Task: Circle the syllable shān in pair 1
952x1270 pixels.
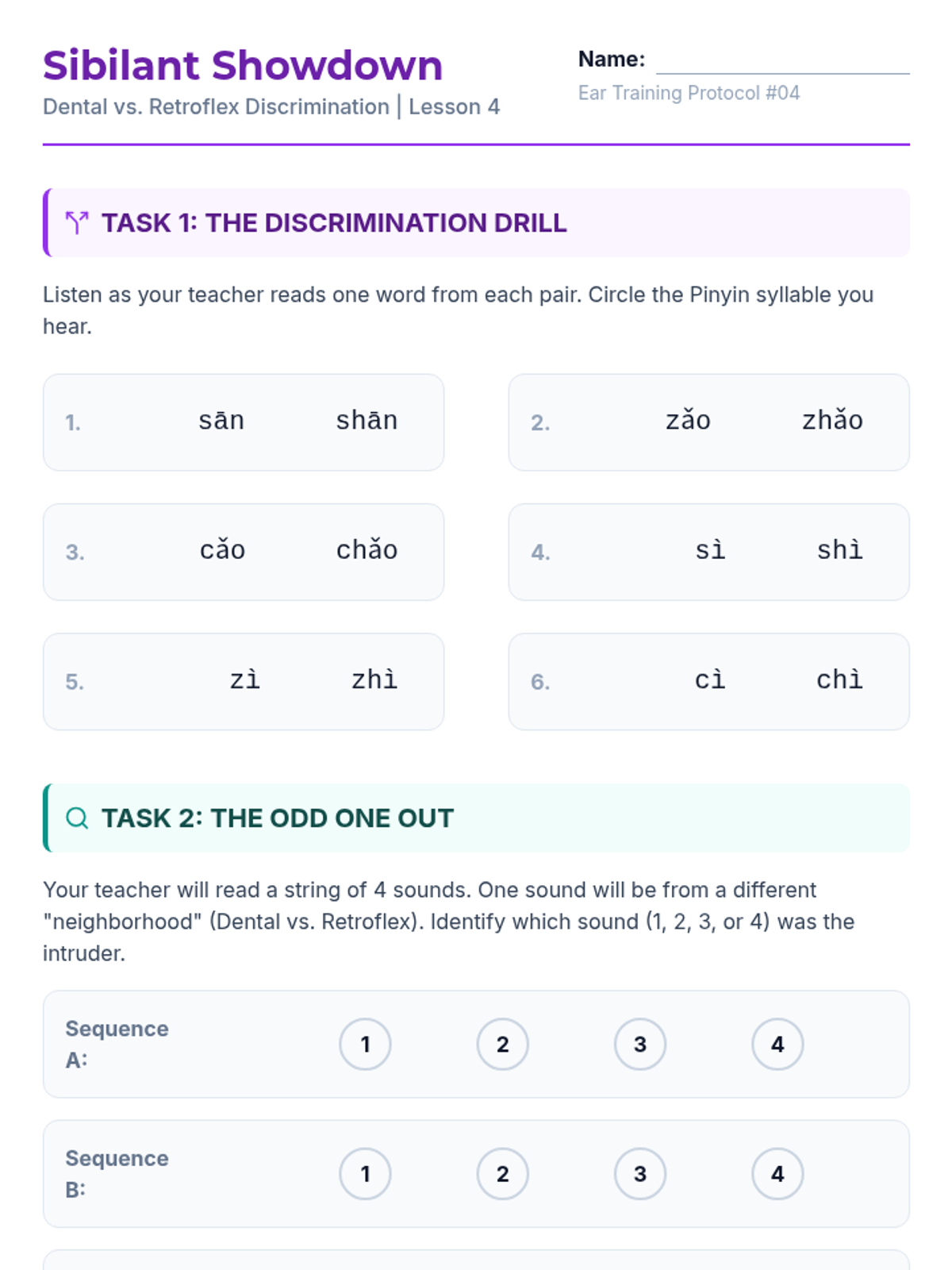Action: [367, 421]
